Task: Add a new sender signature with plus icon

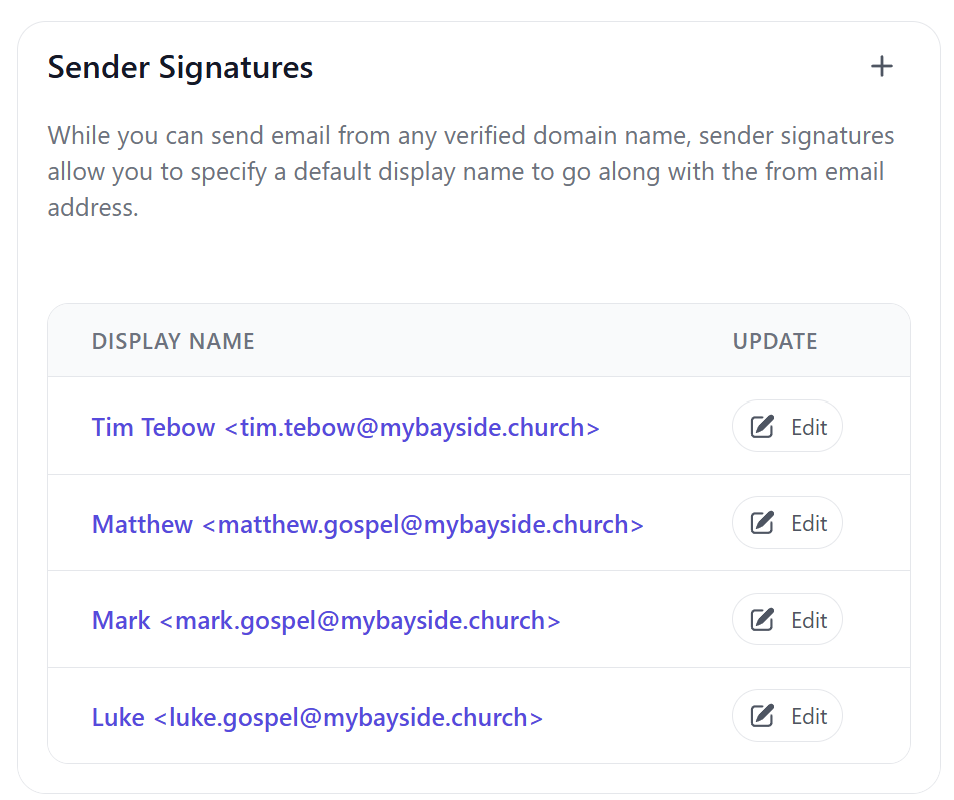Action: (881, 67)
